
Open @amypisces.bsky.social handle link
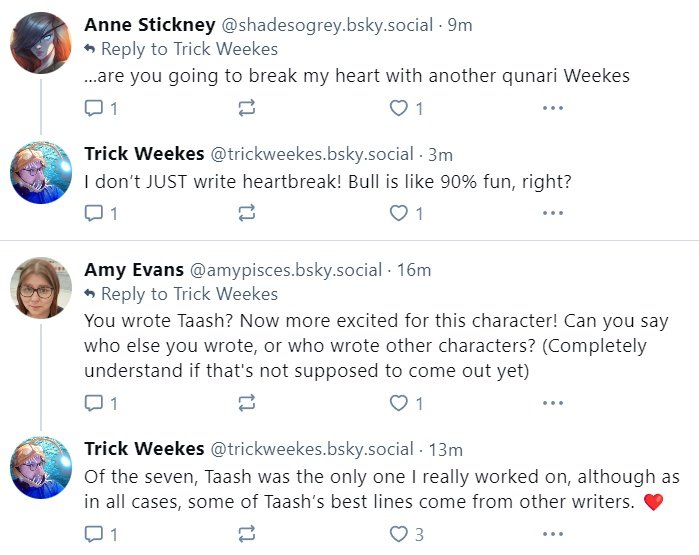click(285, 270)
